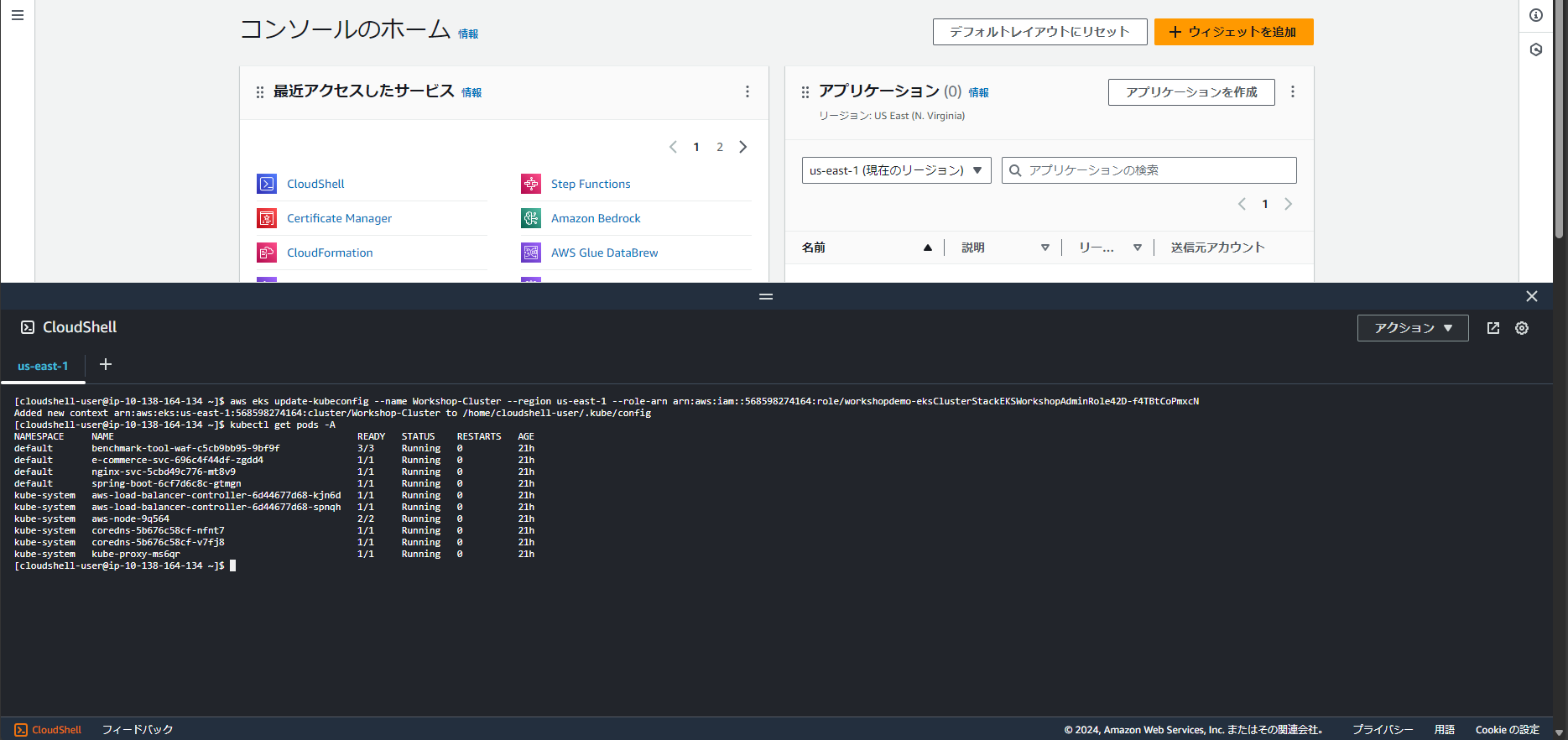Focus the アプリケーションの検索 search field
Viewport: 1568px width, 740px height.
pos(1149,170)
